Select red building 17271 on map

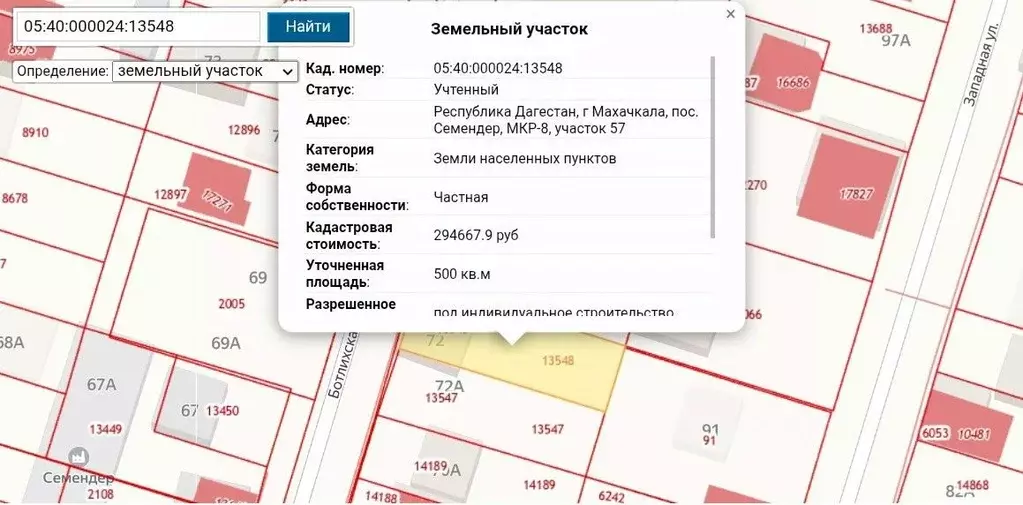click(x=216, y=189)
